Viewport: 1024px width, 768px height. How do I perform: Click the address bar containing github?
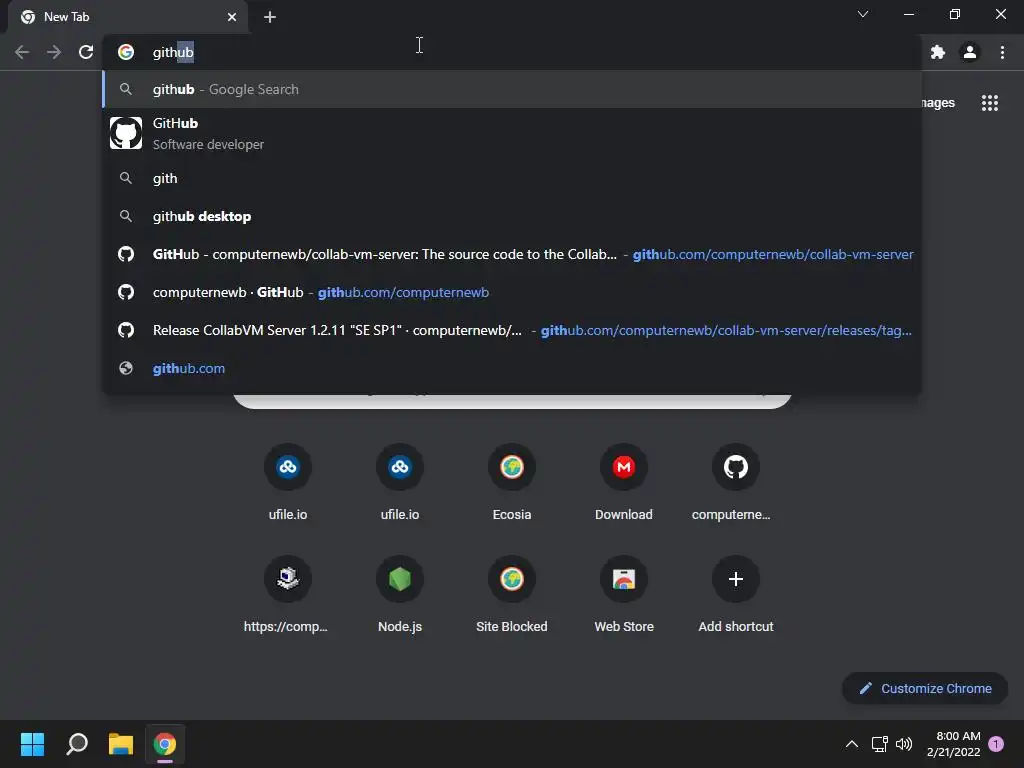click(512, 52)
